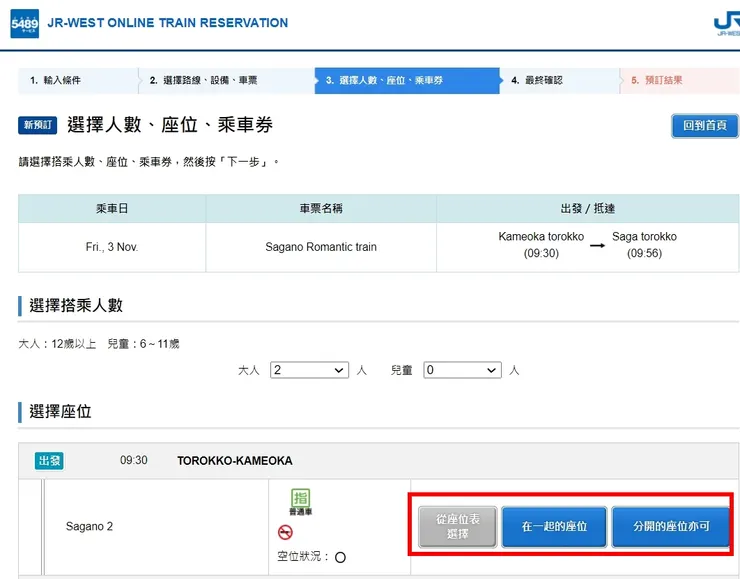Viewport: 740px width, 579px height.
Task: Click the 回到首頁 button
Action: click(705, 126)
